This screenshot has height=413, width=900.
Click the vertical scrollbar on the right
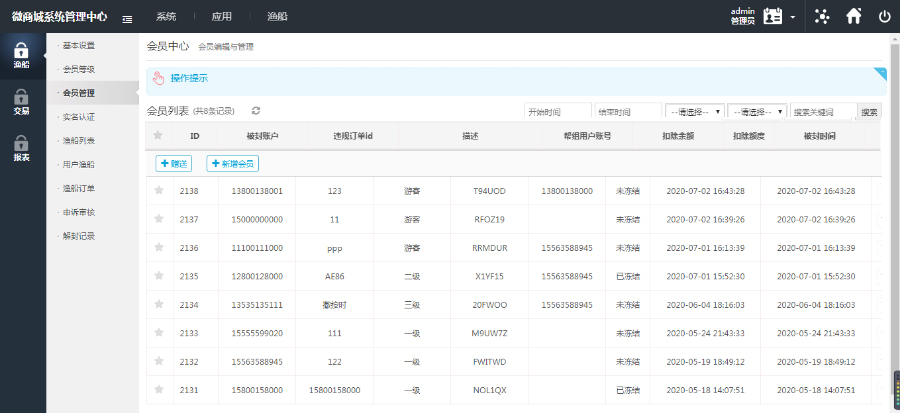(x=894, y=200)
